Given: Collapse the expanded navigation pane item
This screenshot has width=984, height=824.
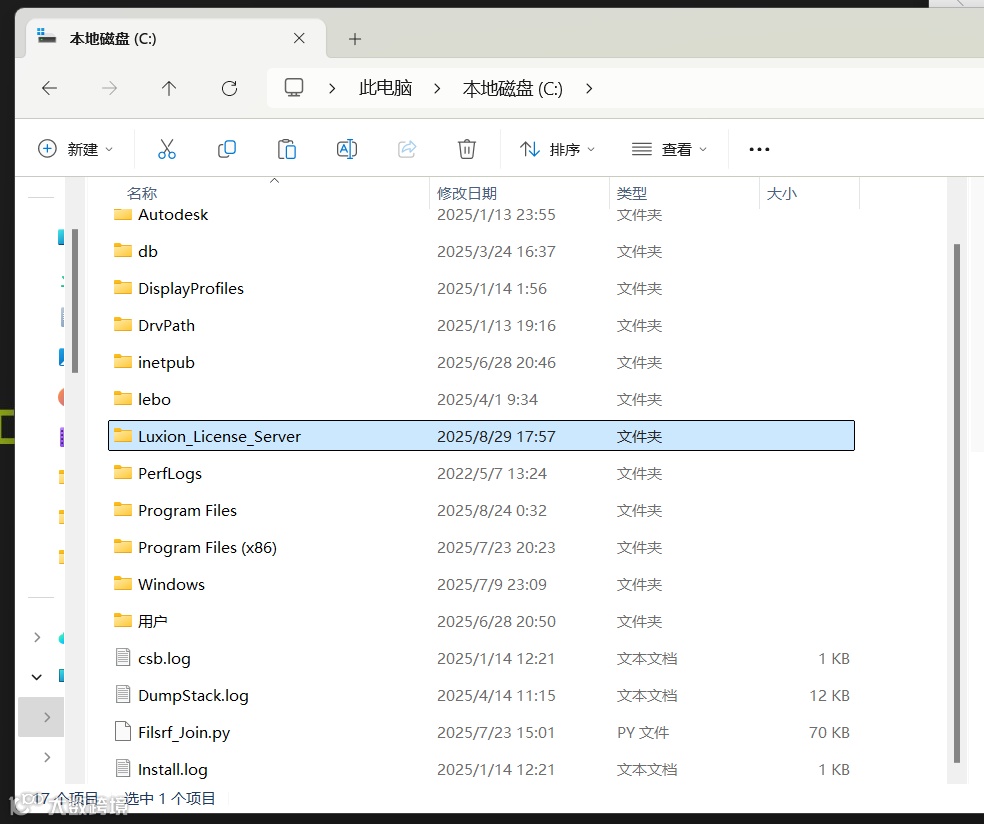Looking at the screenshot, I should (37, 677).
